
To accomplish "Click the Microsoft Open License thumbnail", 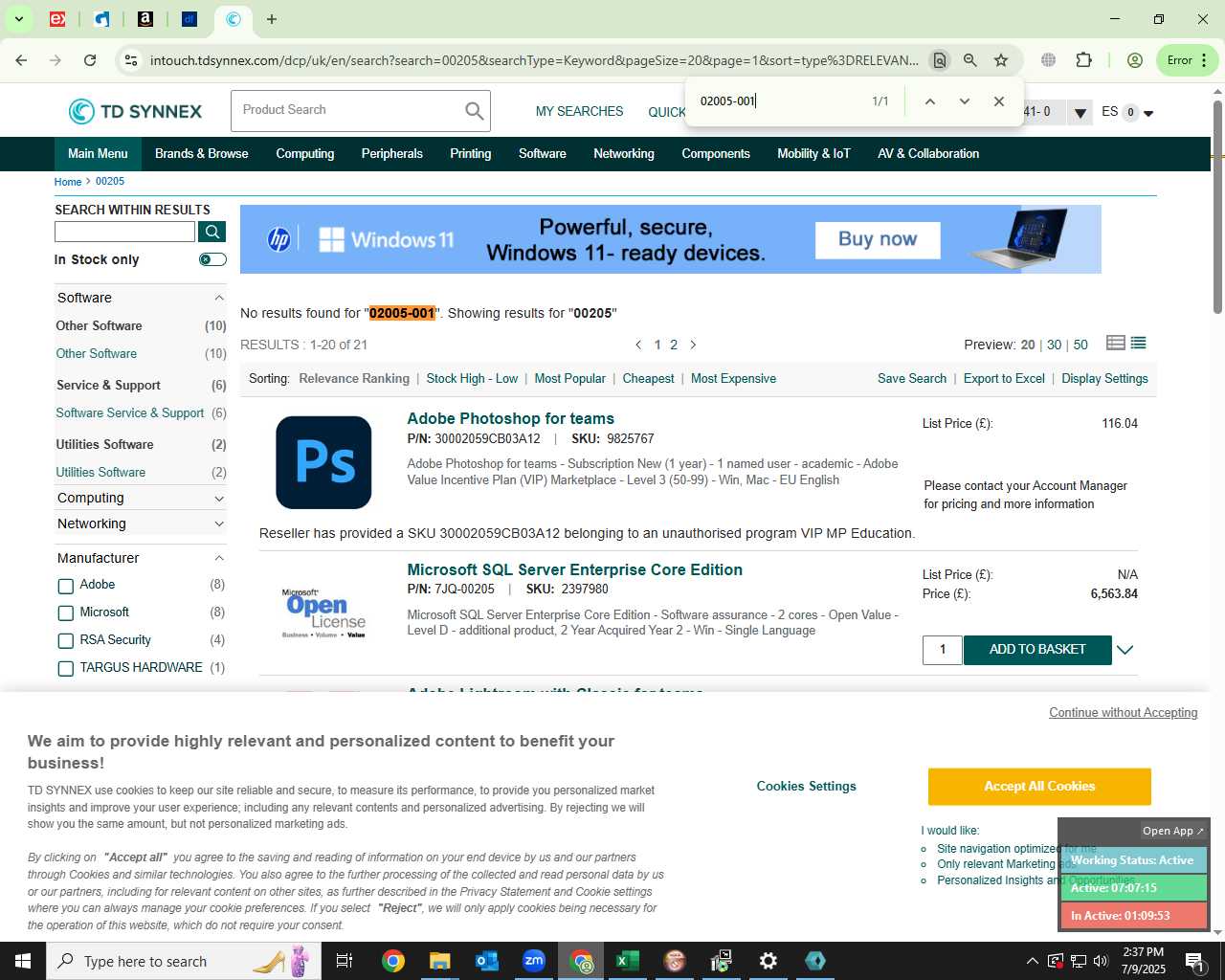I will 323,613.
